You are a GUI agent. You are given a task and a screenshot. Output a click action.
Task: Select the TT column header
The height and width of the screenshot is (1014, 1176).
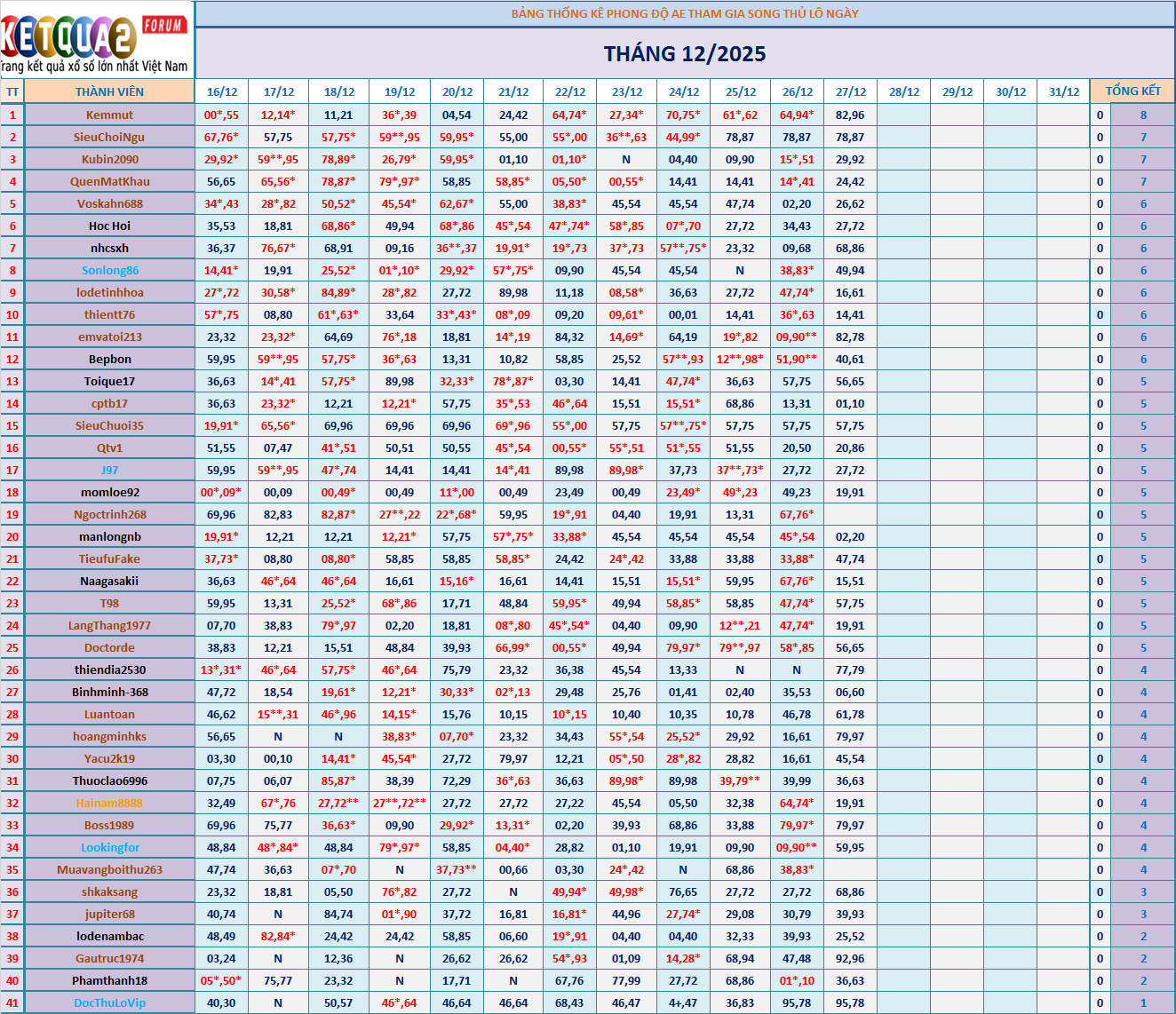tap(12, 91)
